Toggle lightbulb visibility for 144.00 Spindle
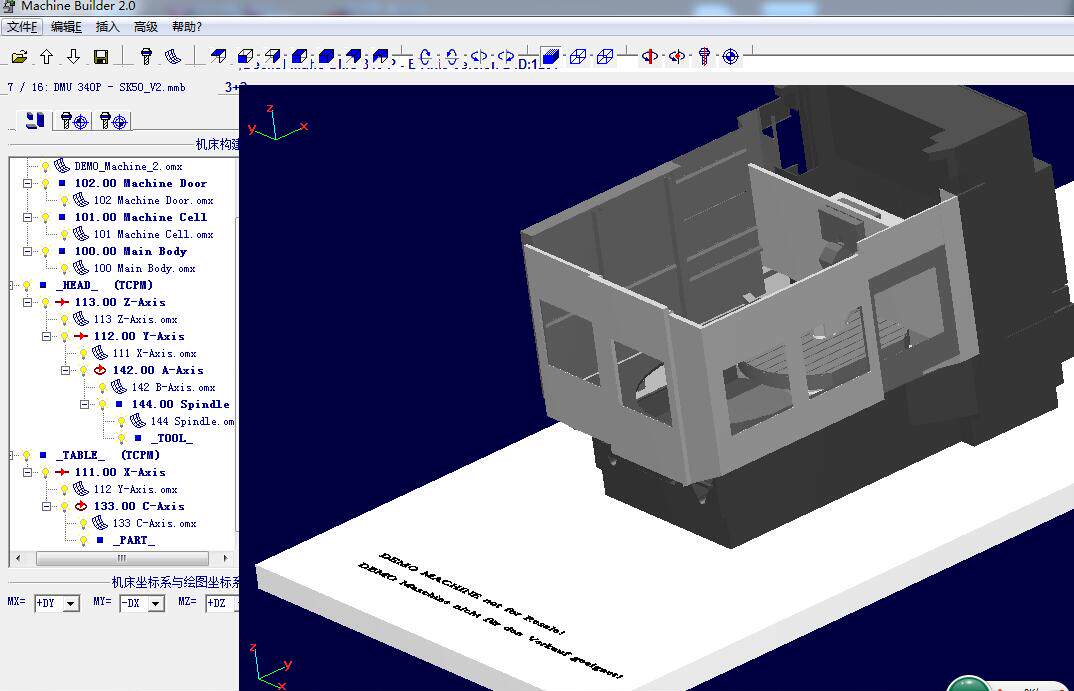Image resolution: width=1074 pixels, height=691 pixels. [102, 405]
